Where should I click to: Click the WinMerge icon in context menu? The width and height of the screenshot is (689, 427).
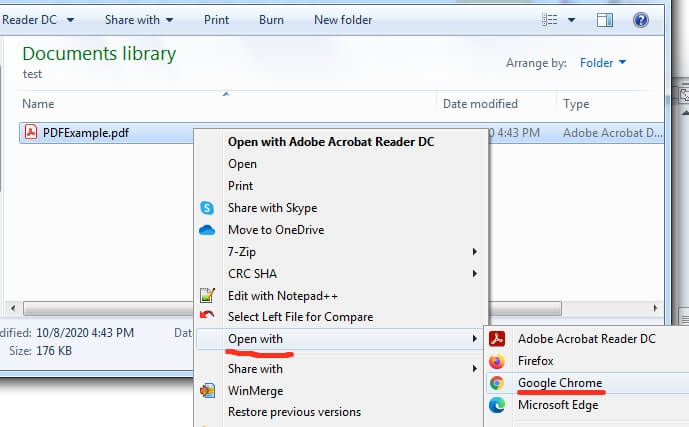click(207, 390)
